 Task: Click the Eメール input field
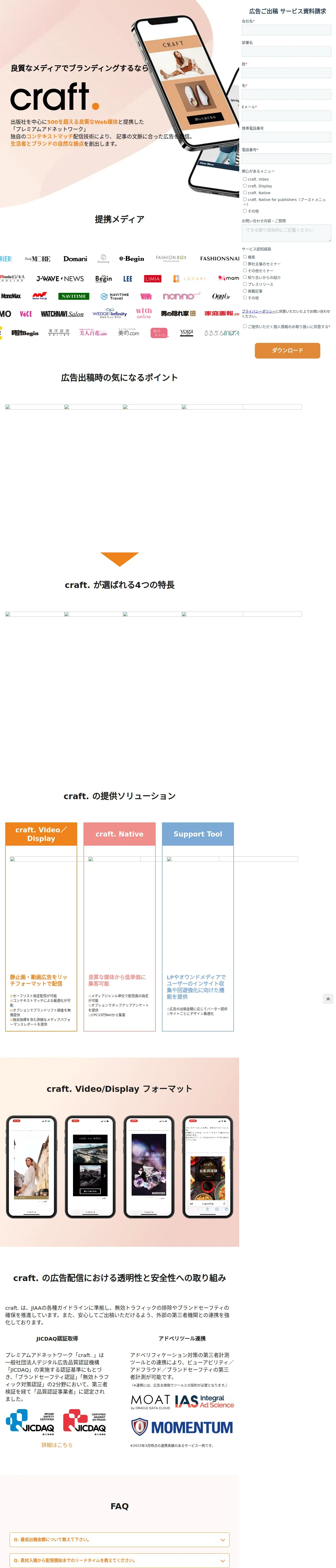click(x=286, y=116)
